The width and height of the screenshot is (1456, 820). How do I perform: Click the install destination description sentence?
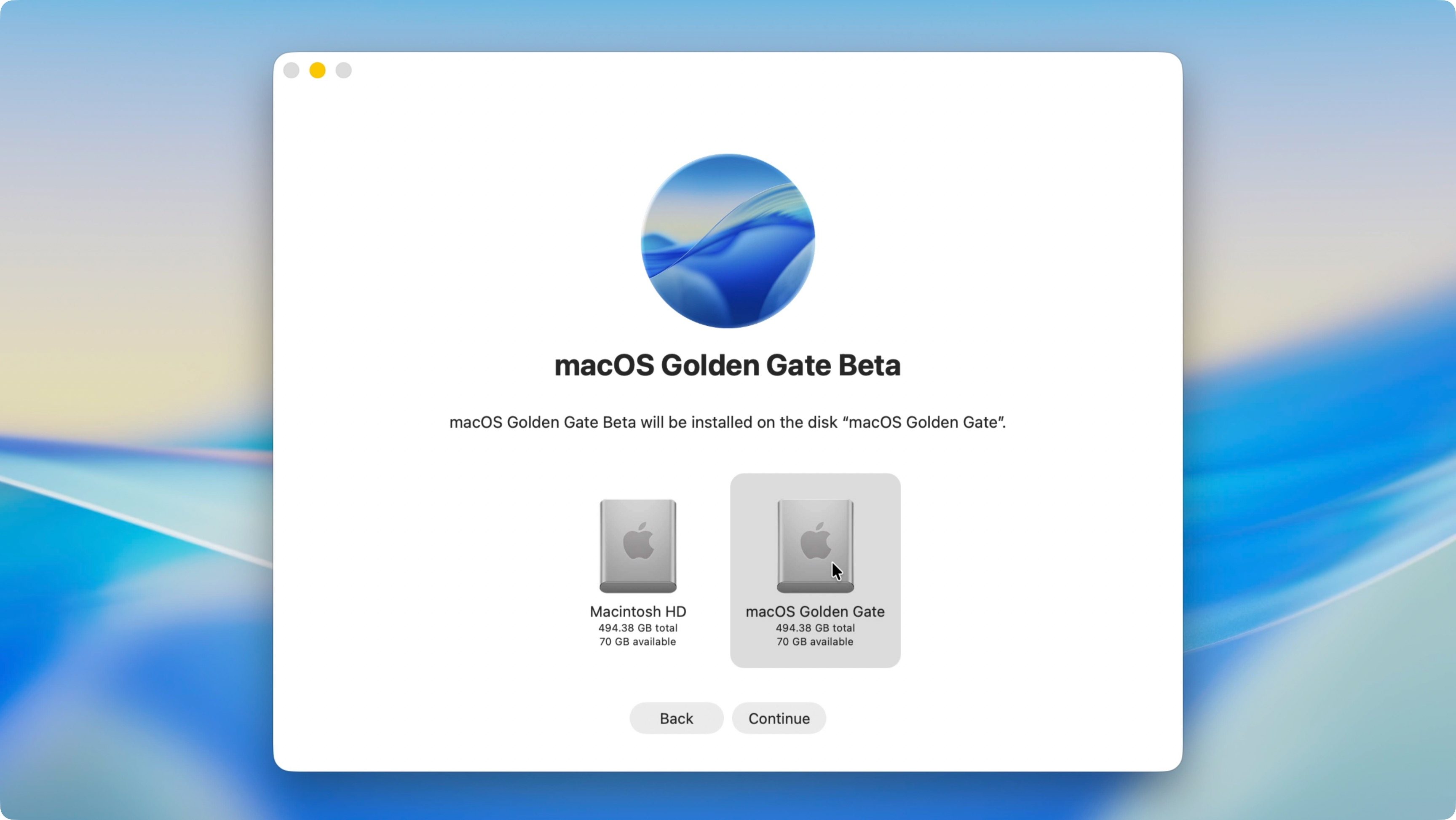[x=728, y=423]
